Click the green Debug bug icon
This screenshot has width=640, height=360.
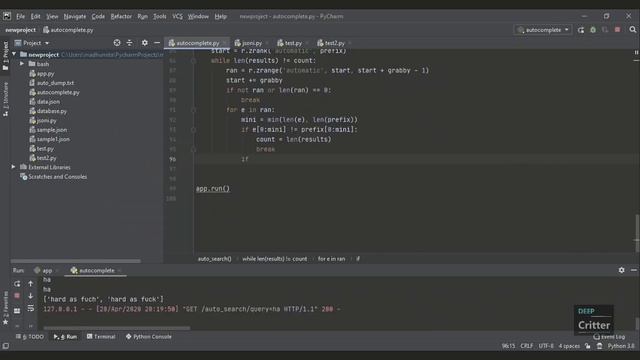[593, 30]
